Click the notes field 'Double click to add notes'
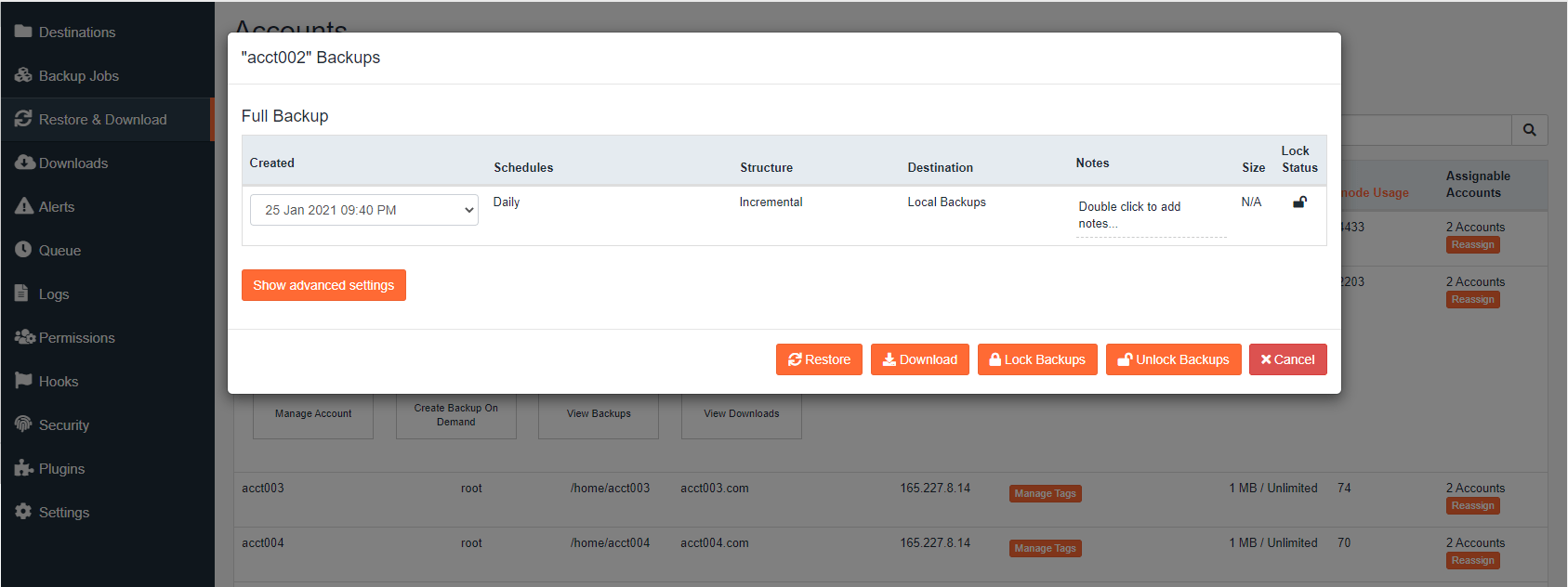The image size is (1568, 587). [x=1152, y=215]
